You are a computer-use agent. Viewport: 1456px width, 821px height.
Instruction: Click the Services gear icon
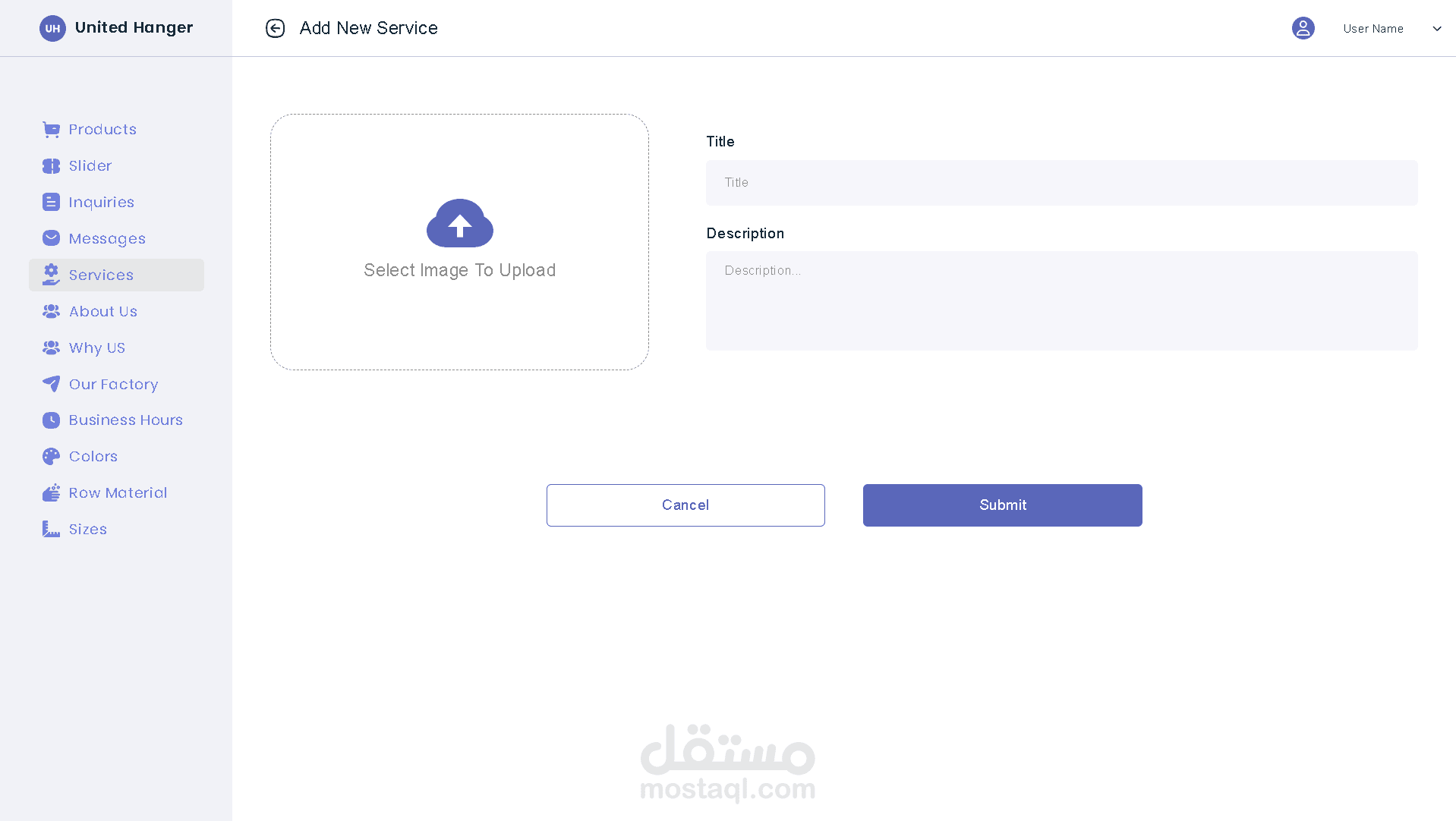click(x=51, y=275)
